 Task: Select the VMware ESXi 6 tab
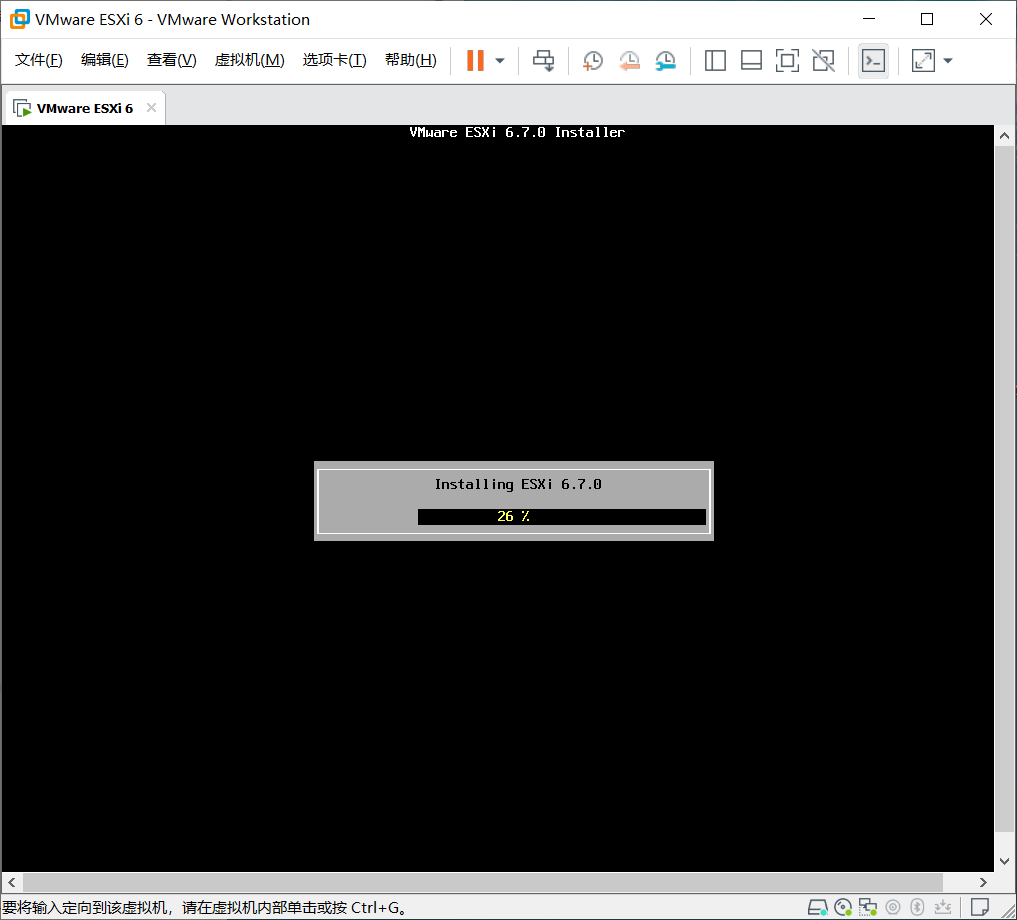[x=84, y=108]
